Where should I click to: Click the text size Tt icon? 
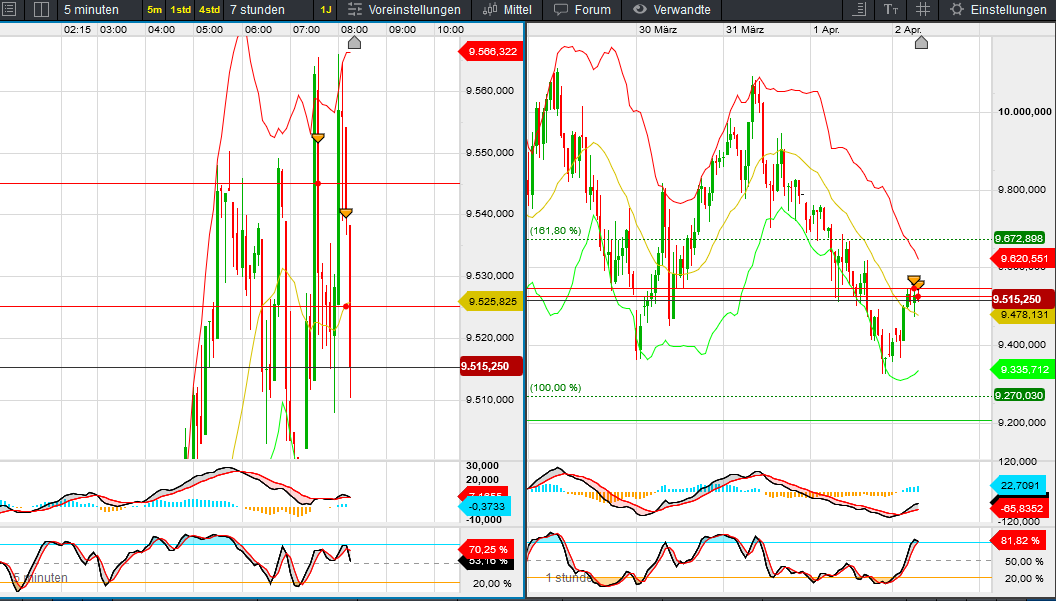(x=890, y=9)
